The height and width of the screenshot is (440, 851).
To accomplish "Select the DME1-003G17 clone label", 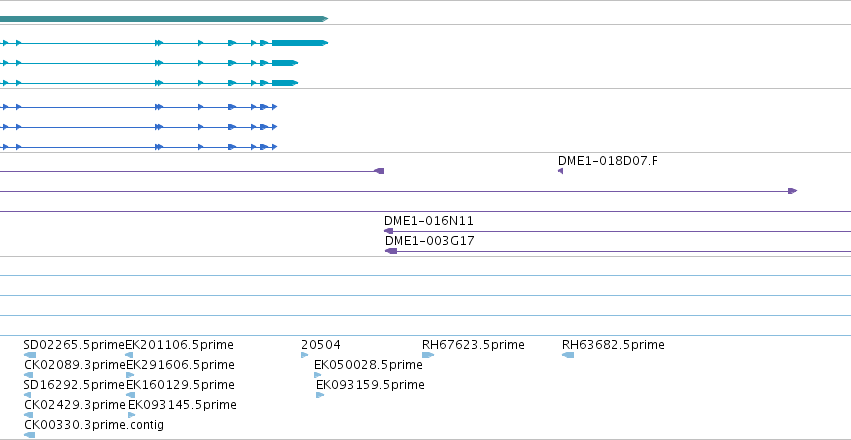I will 430,240.
